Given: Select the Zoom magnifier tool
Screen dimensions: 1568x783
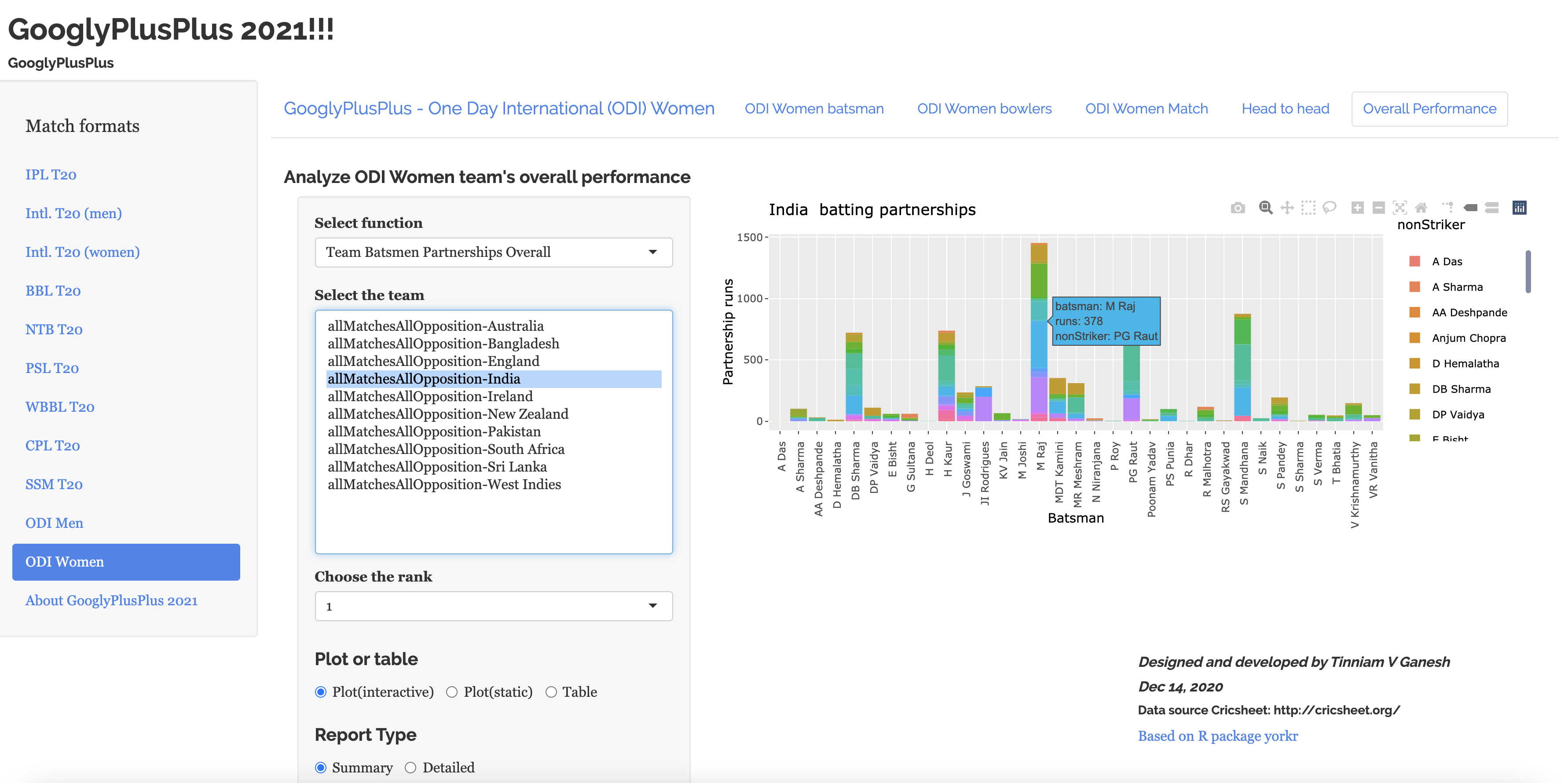Looking at the screenshot, I should (1265, 208).
